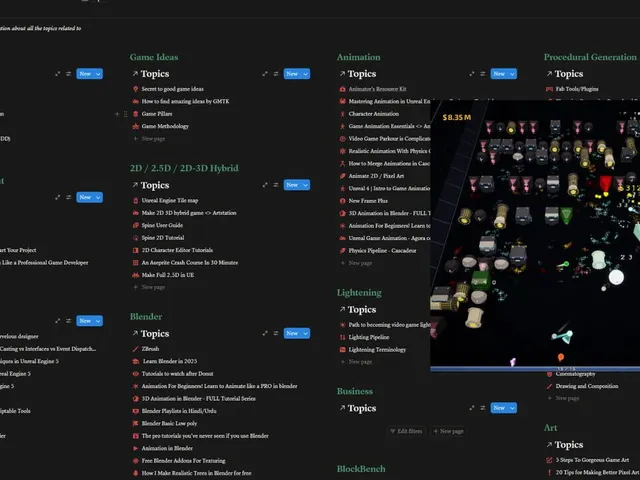Click New in the Game Ideas section
This screenshot has height=480, width=640.
tap(292, 74)
